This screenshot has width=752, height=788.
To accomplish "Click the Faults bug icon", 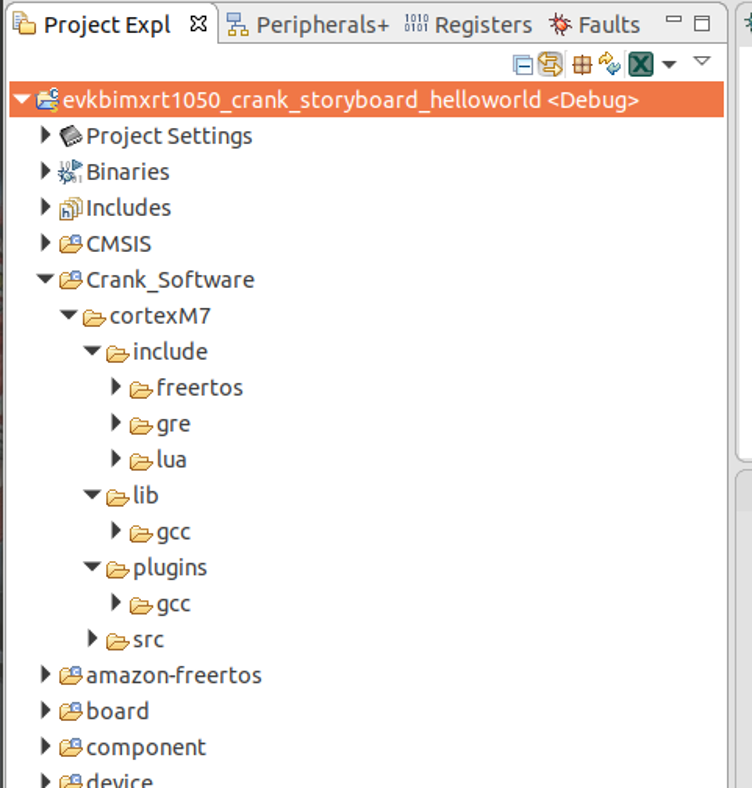I will pyautogui.click(x=560, y=24).
